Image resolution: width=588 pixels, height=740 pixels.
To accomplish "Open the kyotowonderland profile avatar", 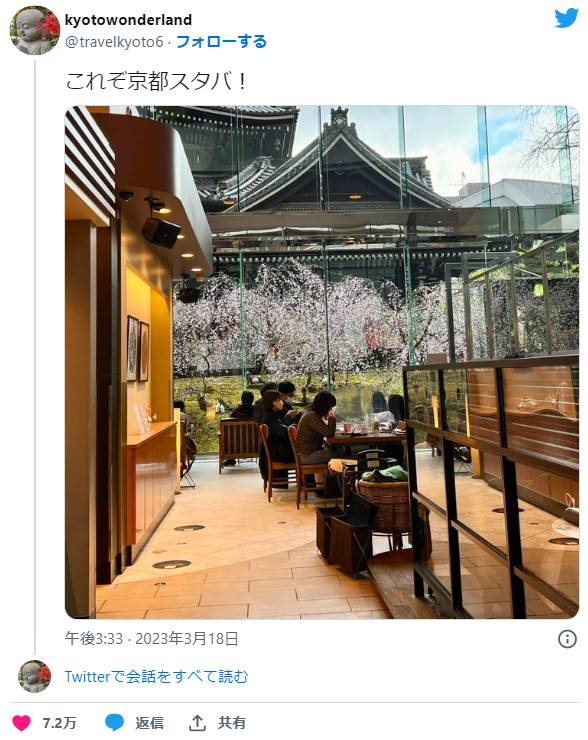I will coord(35,31).
